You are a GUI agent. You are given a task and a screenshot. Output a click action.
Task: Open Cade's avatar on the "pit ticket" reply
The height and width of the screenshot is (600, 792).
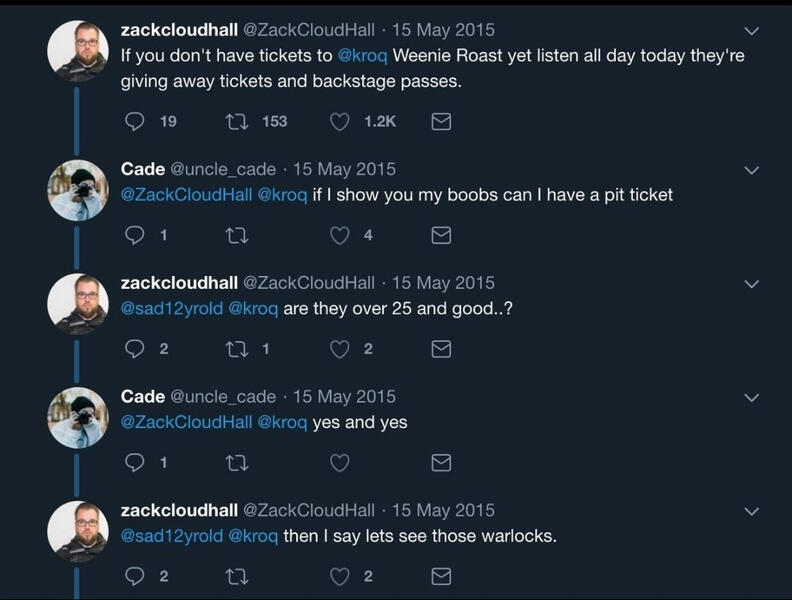[78, 190]
